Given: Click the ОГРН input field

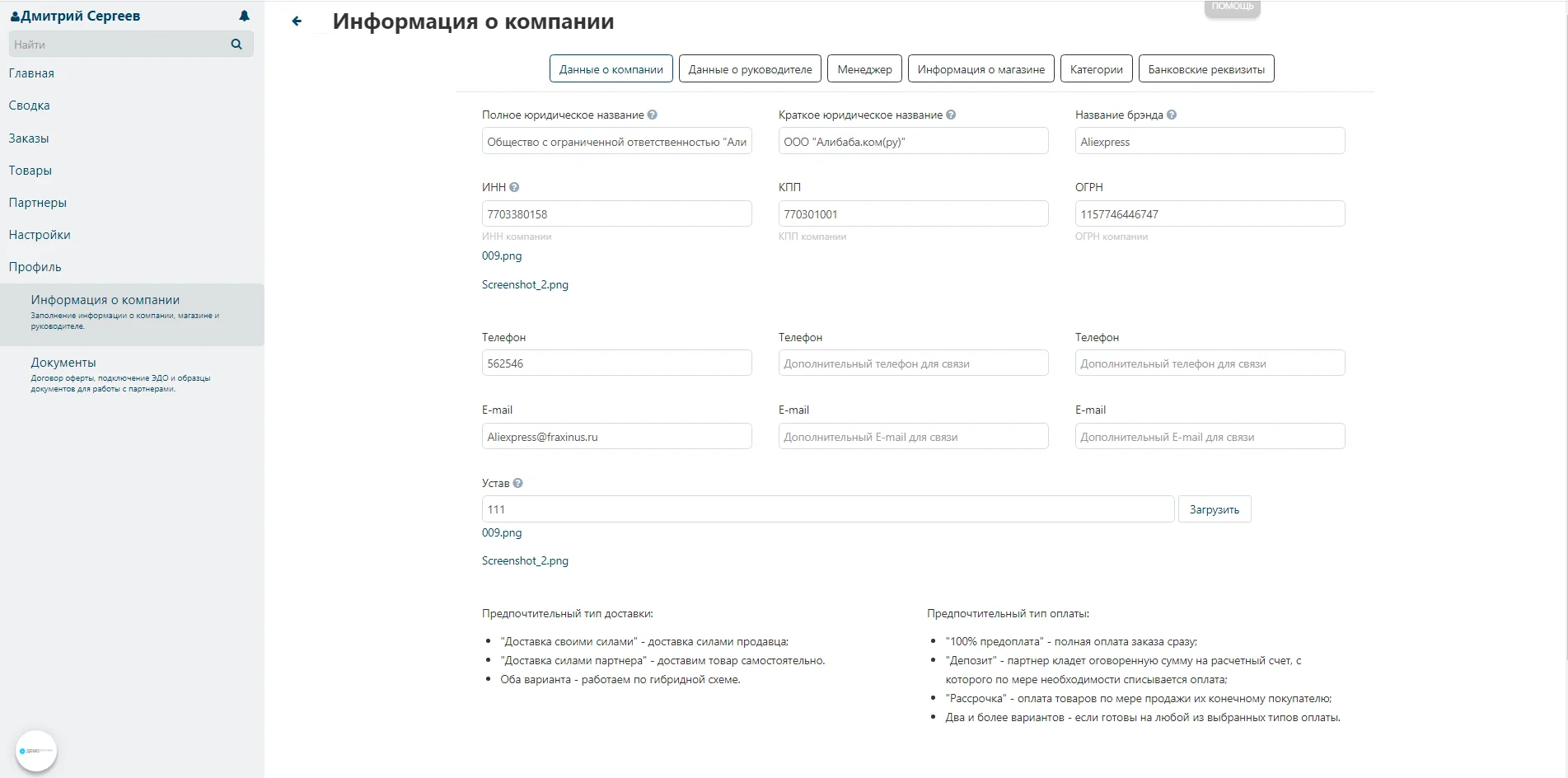Looking at the screenshot, I should [x=1210, y=214].
